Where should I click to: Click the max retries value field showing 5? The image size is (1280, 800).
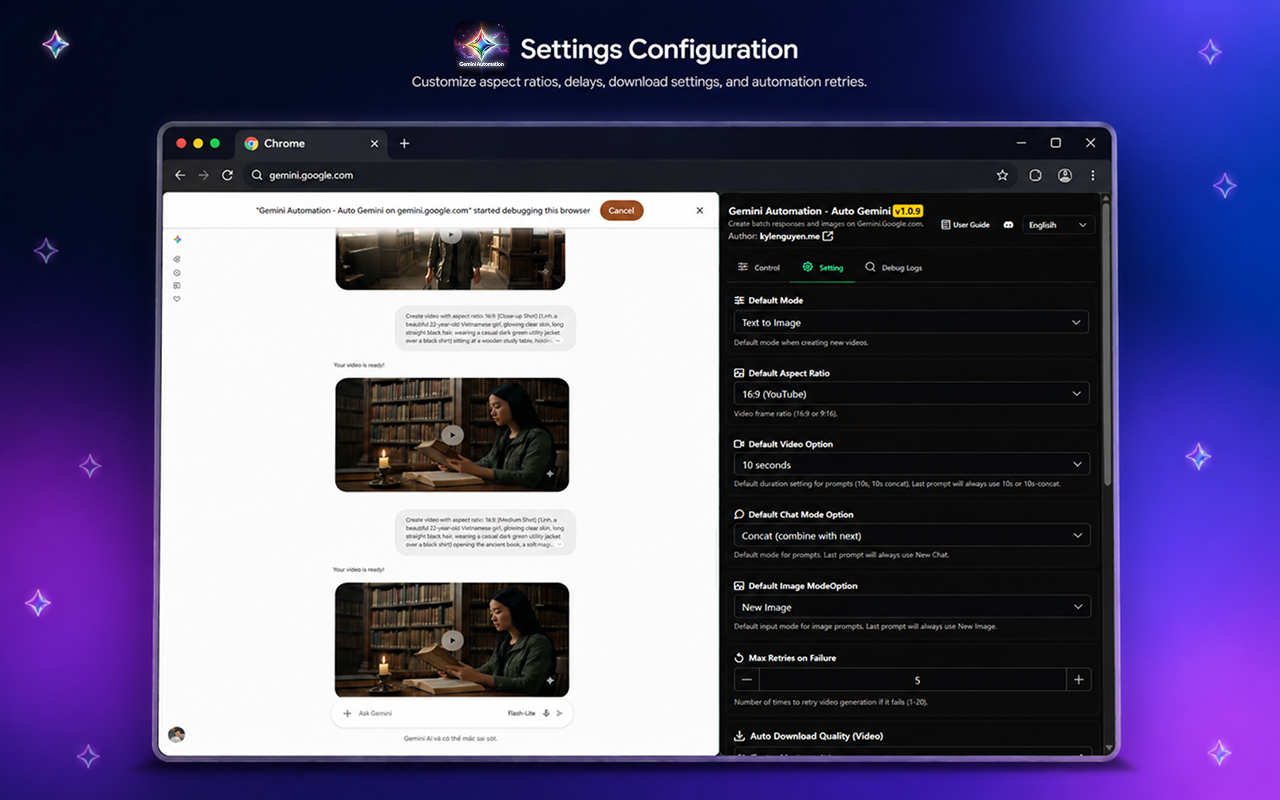coord(913,680)
